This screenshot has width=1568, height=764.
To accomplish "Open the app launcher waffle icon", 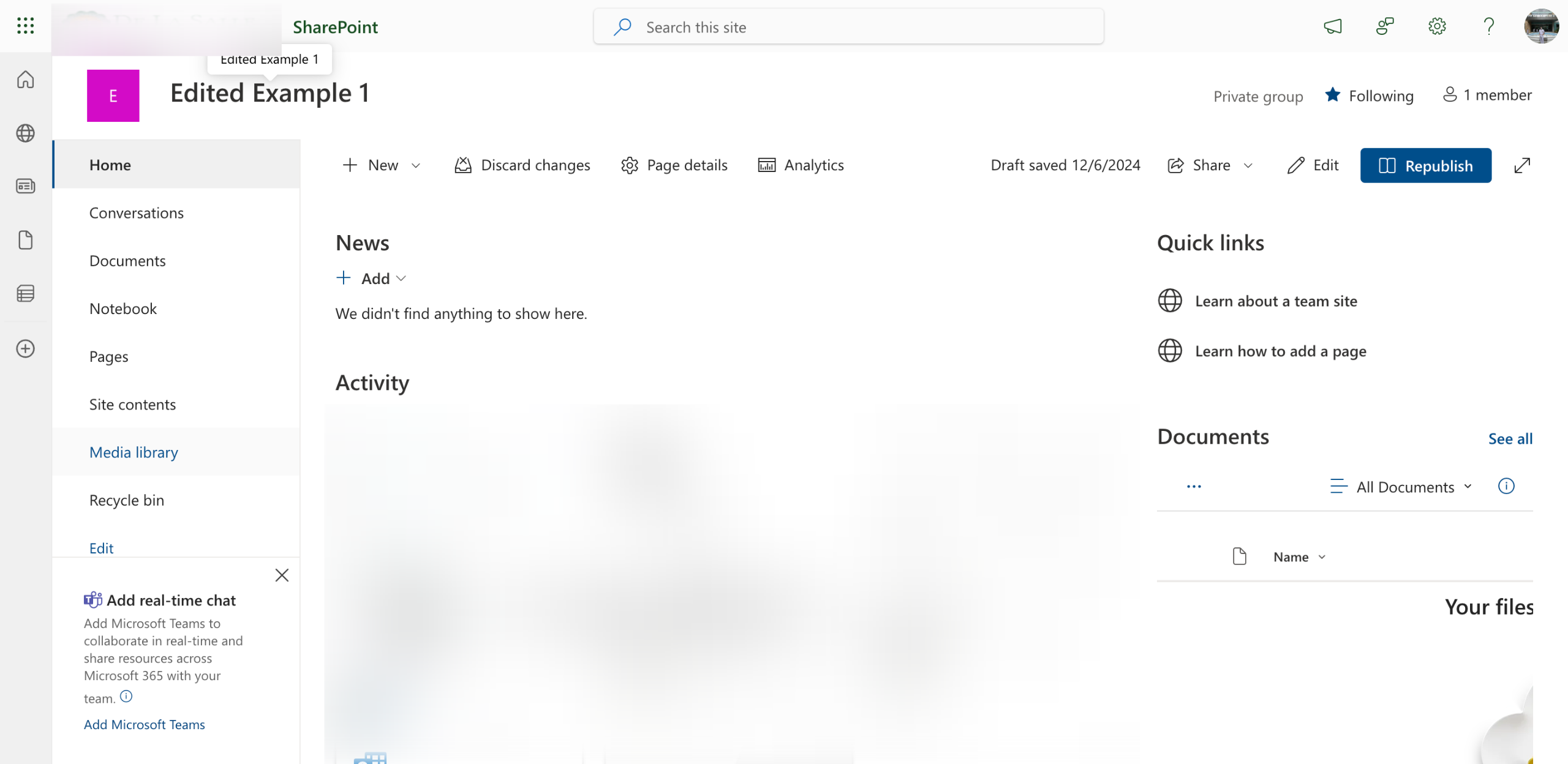I will (25, 26).
